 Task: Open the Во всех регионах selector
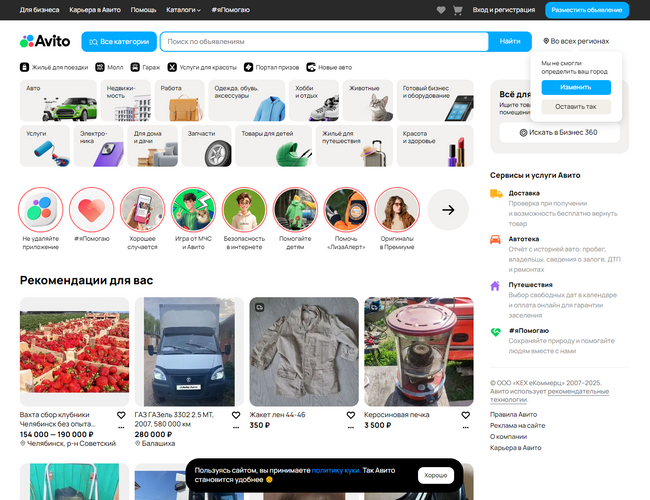tap(577, 42)
